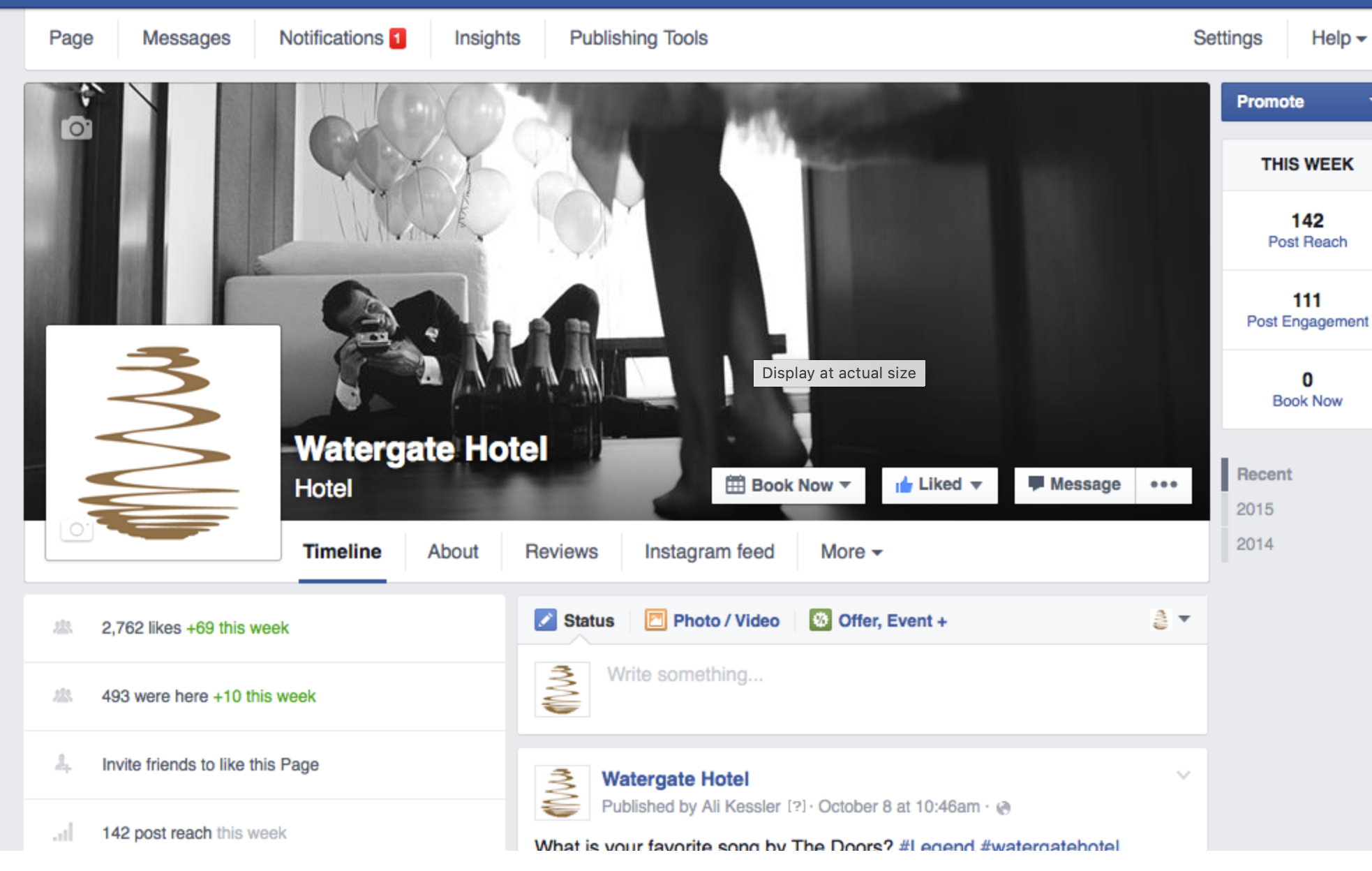Click Invite friends to like this Page
The width and height of the screenshot is (1372, 871).
click(x=210, y=765)
